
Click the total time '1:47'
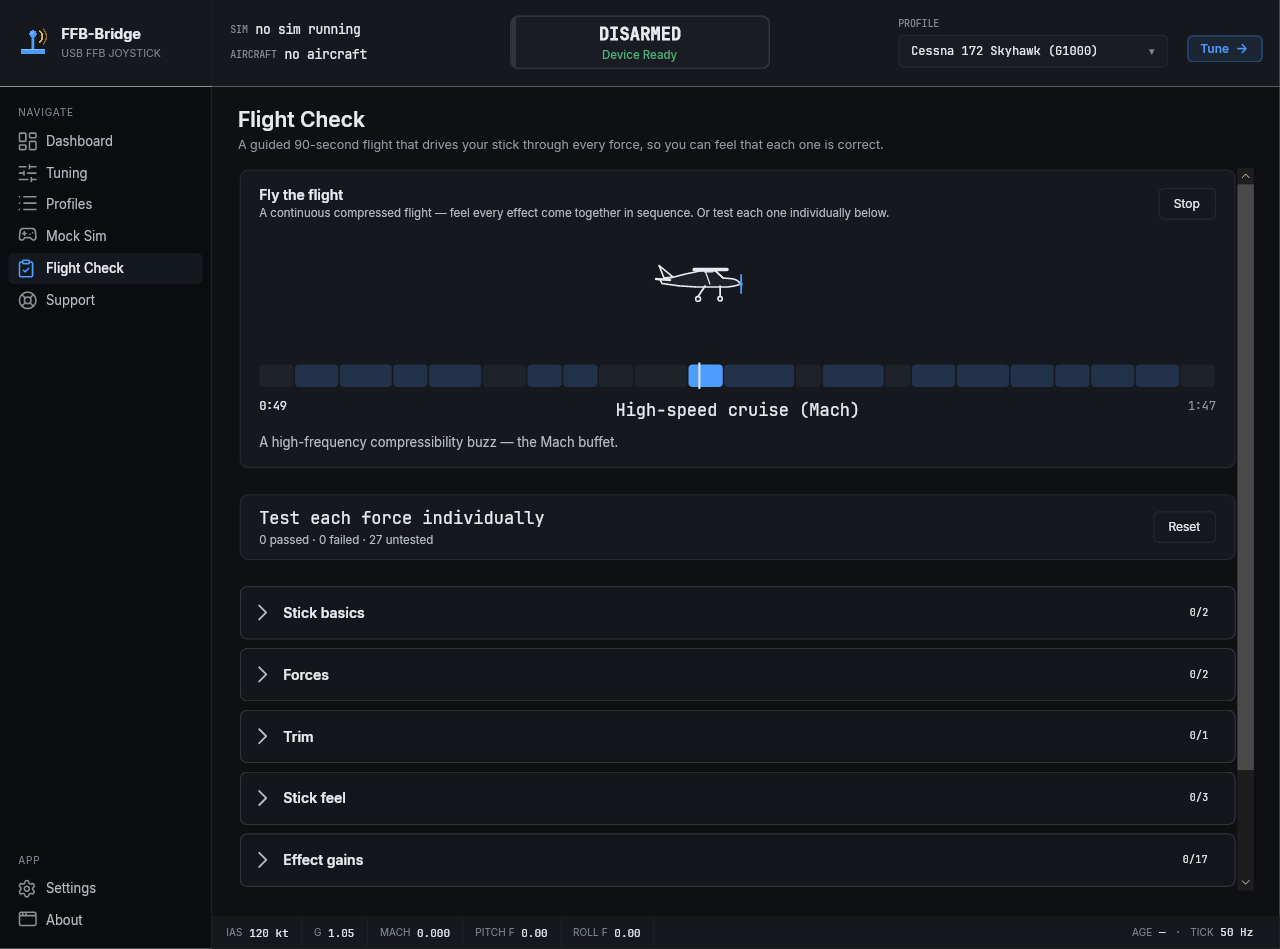click(x=1202, y=406)
